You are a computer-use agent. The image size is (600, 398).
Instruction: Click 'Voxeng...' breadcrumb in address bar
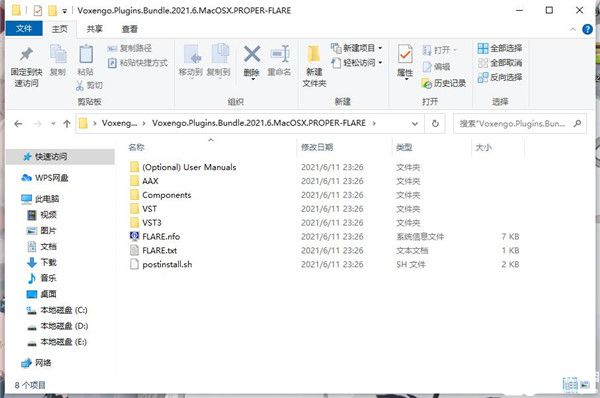(x=119, y=123)
